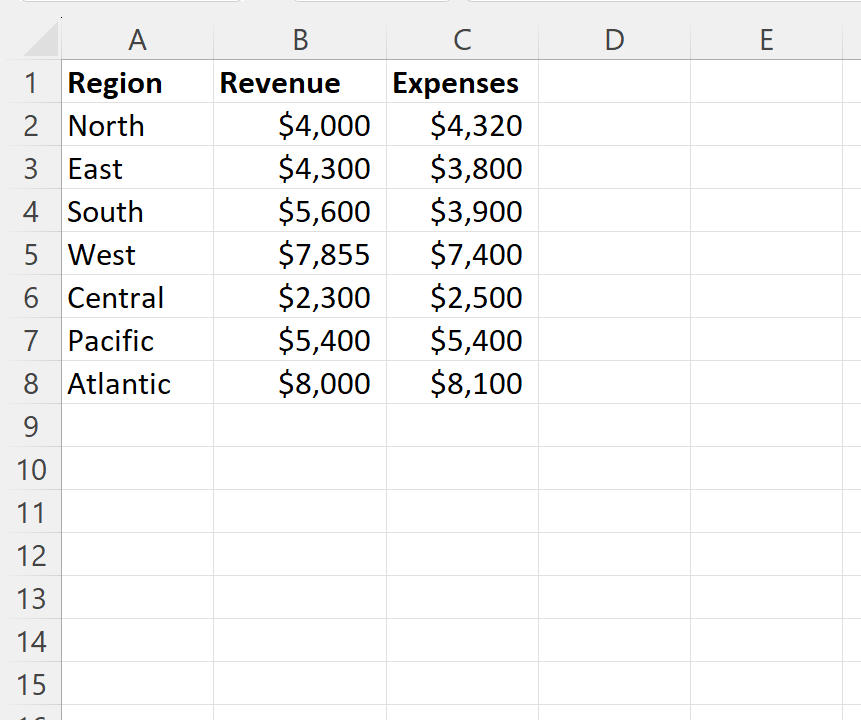This screenshot has height=720, width=861.
Task: Select Atlantic expenses $8,100 cell
Action: point(462,382)
